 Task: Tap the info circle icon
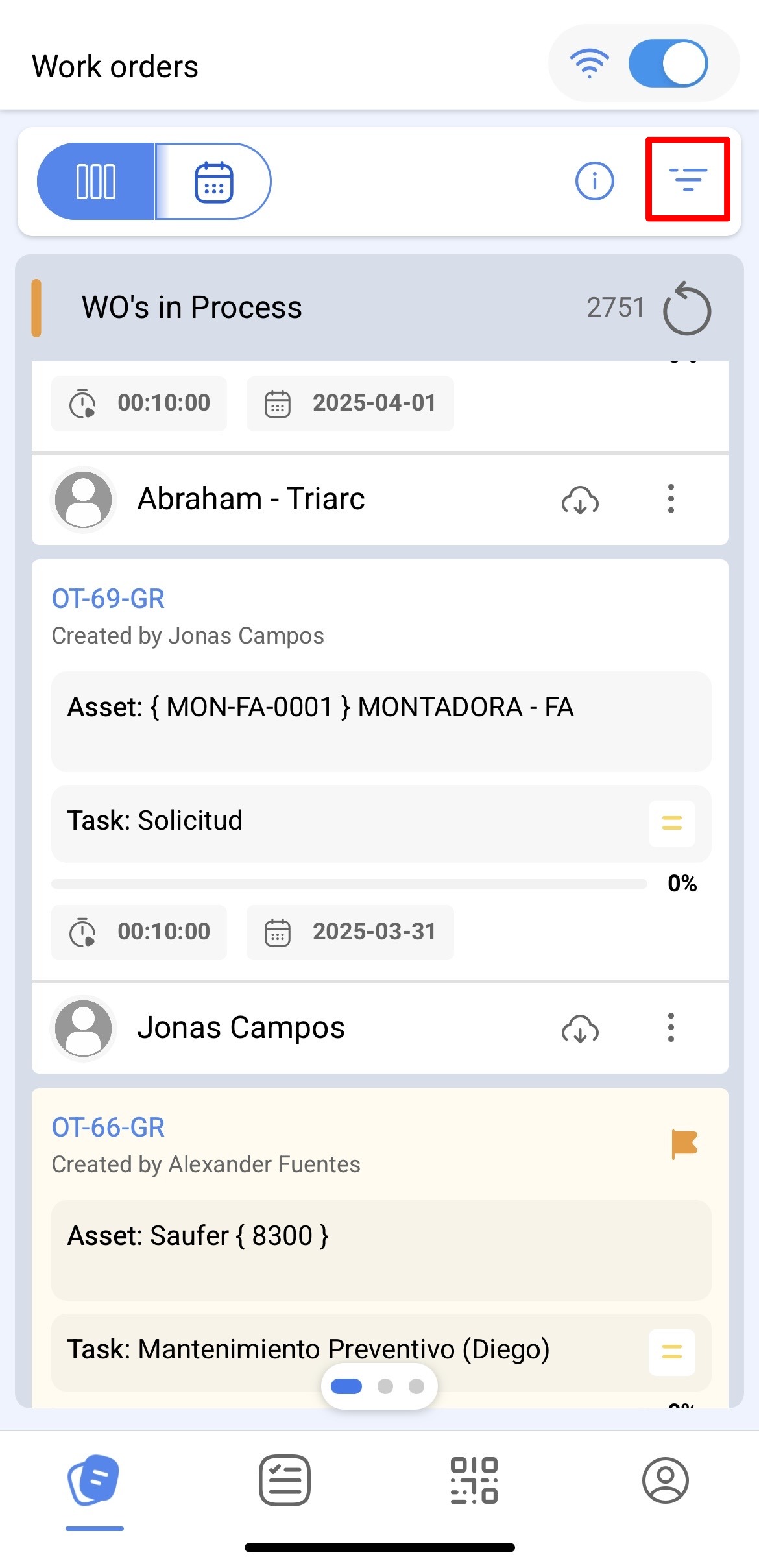tap(594, 180)
